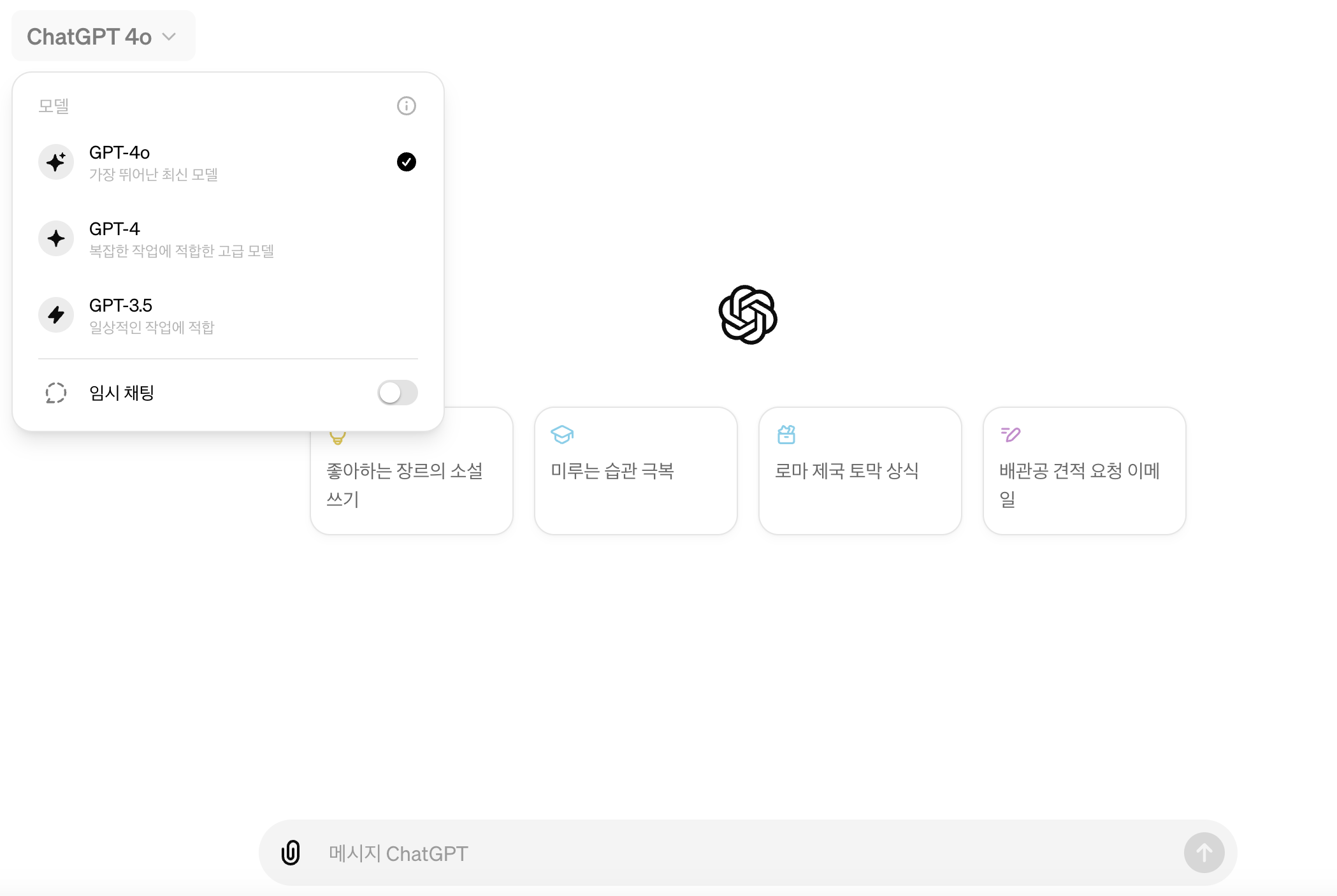This screenshot has height=896, width=1337.
Task: Click the 미루는 습관 극복 suggestion card
Action: [635, 472]
